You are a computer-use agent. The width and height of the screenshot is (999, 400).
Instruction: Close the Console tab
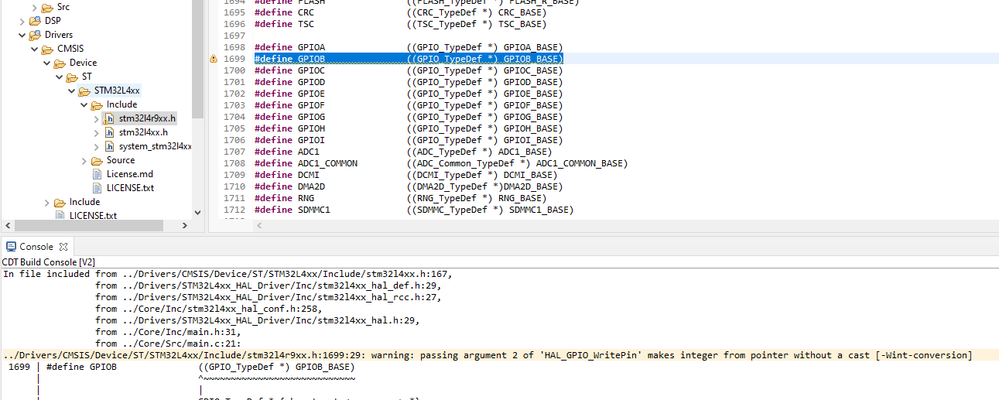pos(63,246)
